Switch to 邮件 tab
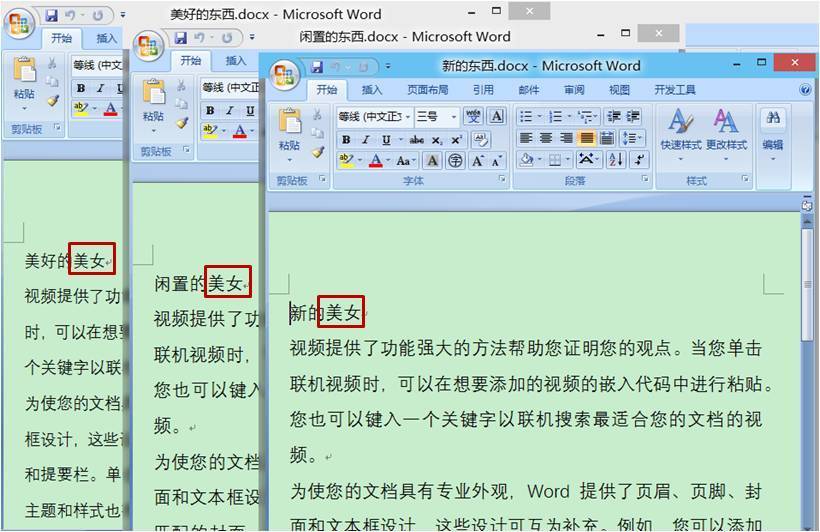The image size is (820, 532). click(x=529, y=90)
